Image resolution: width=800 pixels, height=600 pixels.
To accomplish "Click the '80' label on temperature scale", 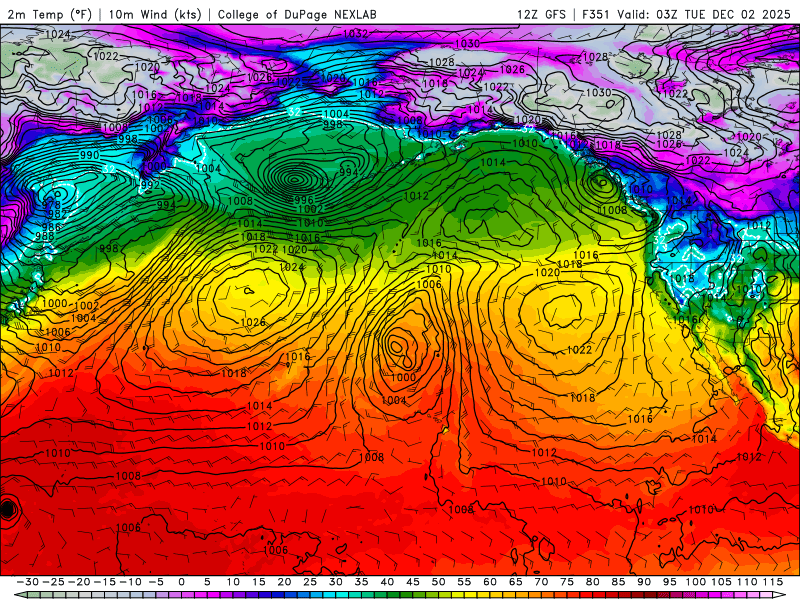I will (592, 582).
